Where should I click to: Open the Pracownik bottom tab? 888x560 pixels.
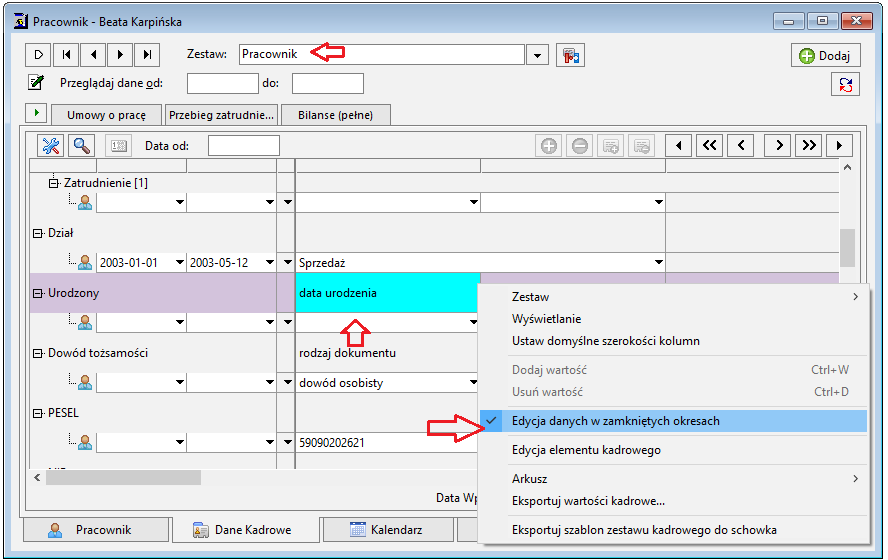coord(96,529)
